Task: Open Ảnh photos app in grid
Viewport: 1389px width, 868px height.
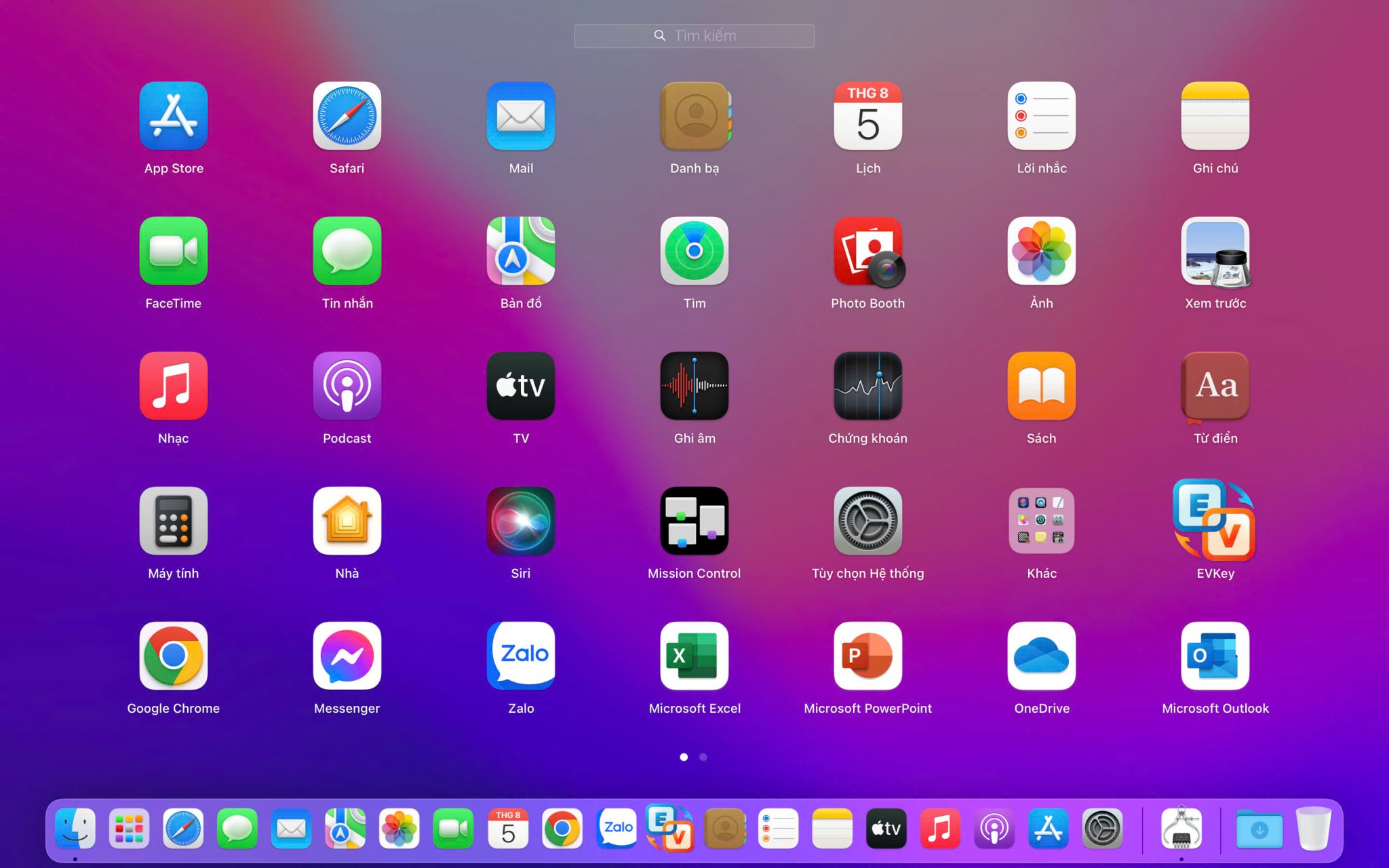Action: tap(1042, 251)
